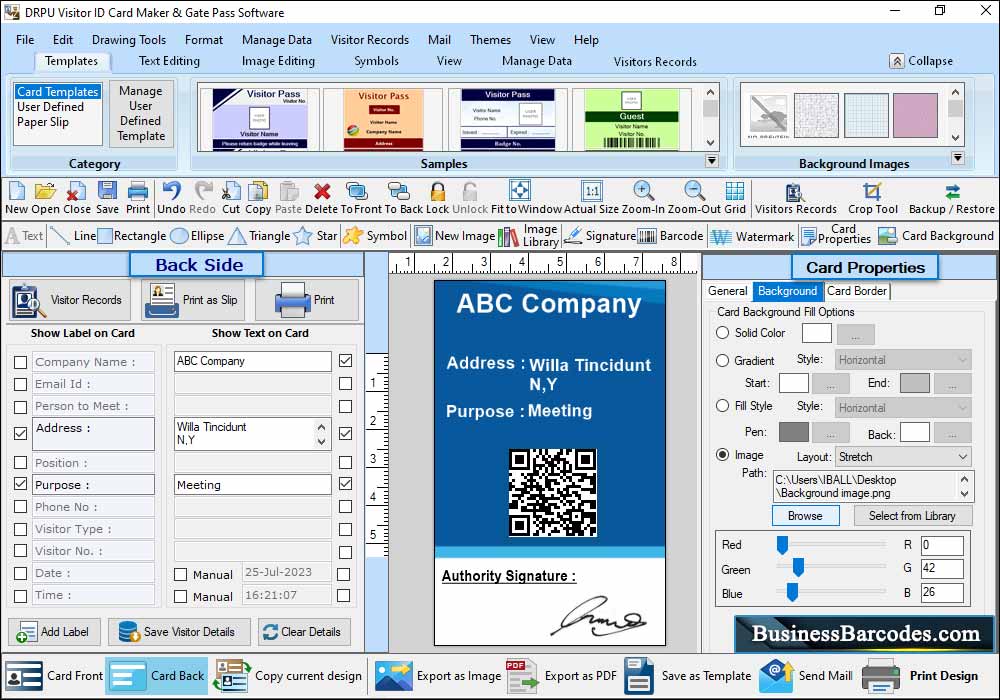
Task: Select the Barcode drawing tool
Action: tap(670, 236)
